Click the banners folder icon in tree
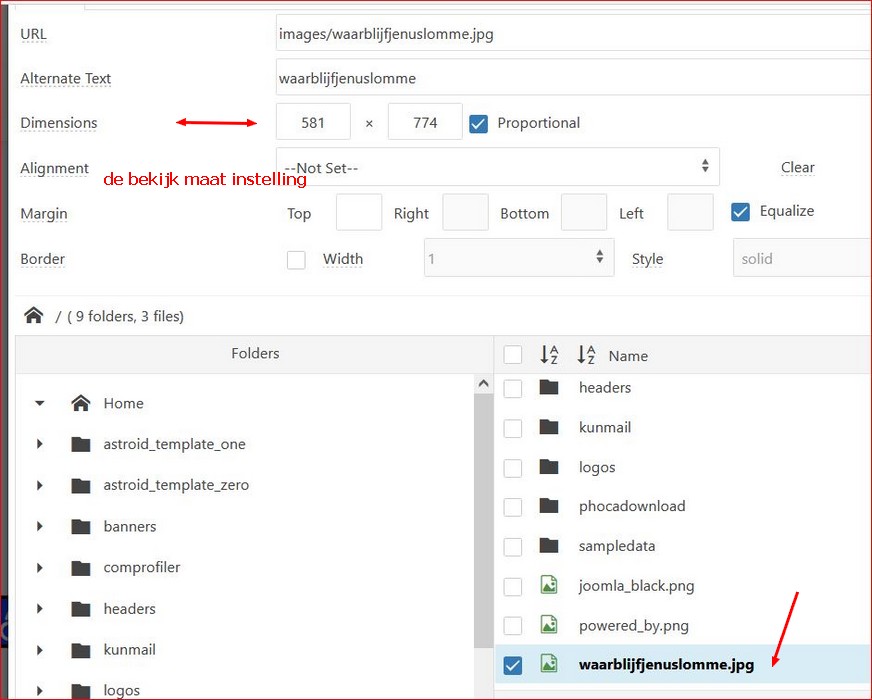Screen dimensions: 872x700 click(x=81, y=526)
